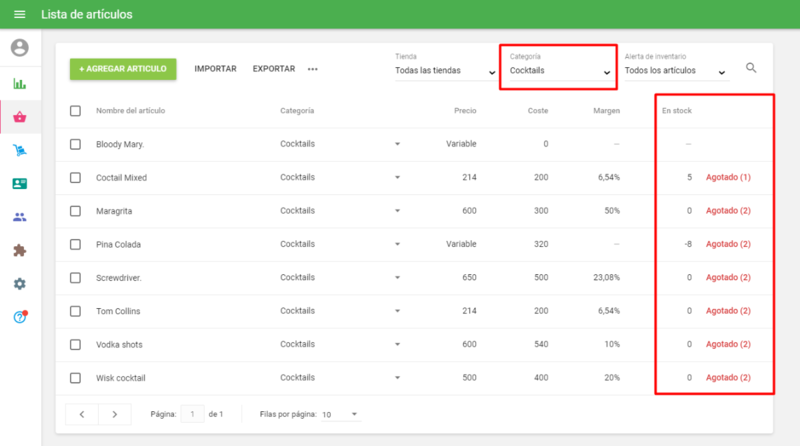Screen dimensions: 800x446
Task: Click the page number input field
Action: [192, 414]
